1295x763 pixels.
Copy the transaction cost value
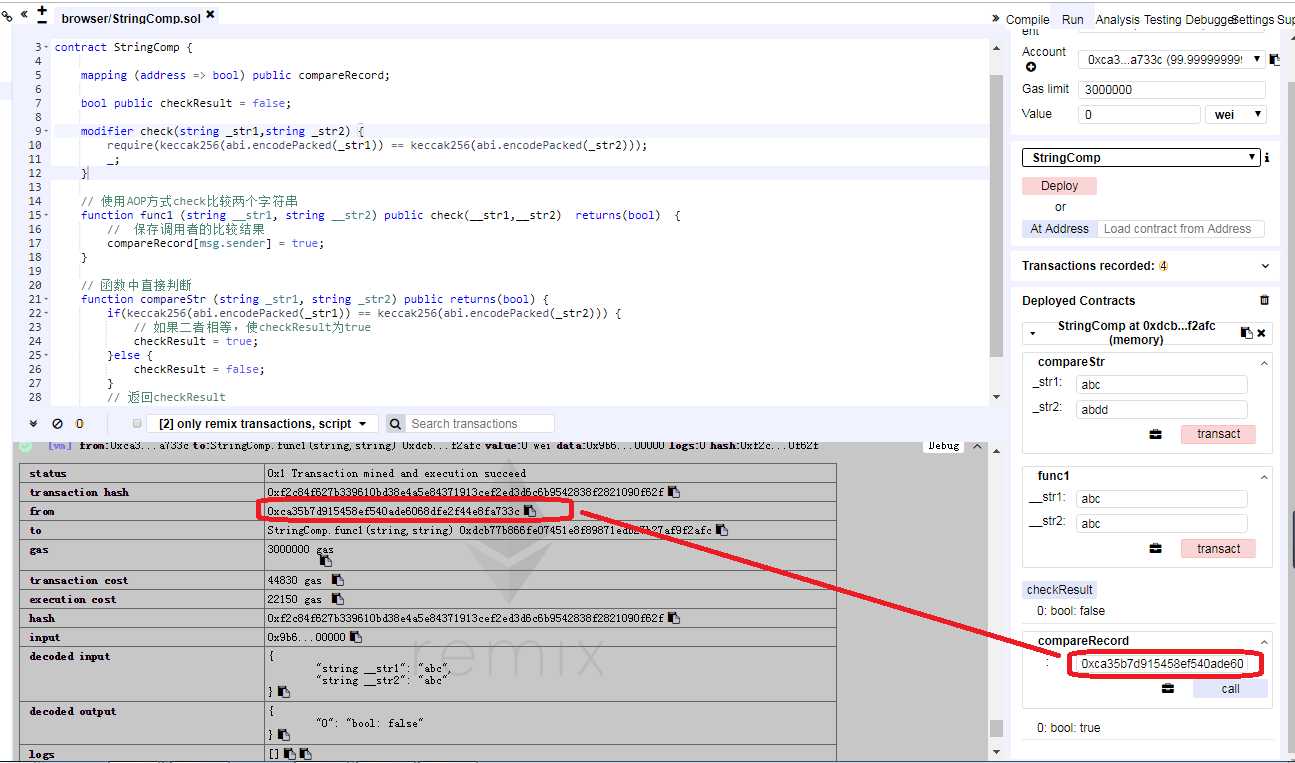[338, 580]
